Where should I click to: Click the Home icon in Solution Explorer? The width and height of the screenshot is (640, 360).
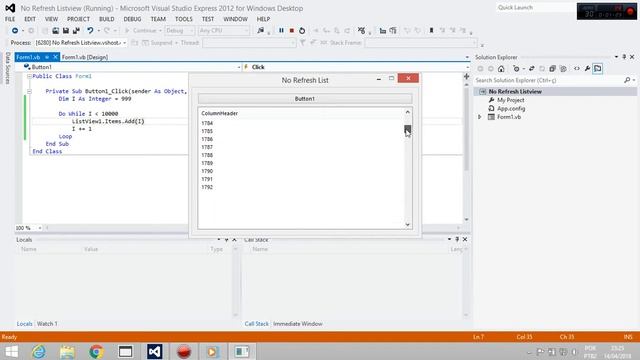click(501, 69)
